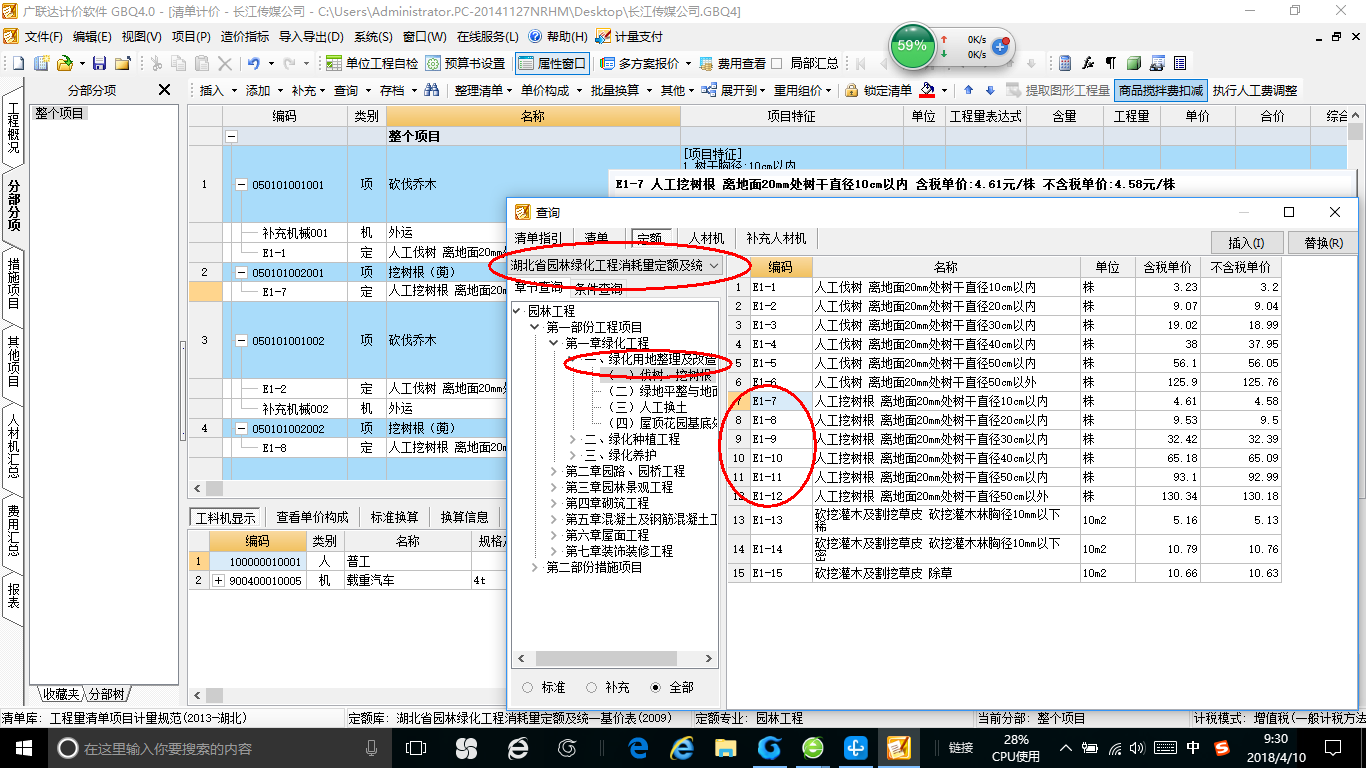Select row E1-15 除草 in query table
This screenshot has height=768, width=1366.
click(x=1003, y=573)
